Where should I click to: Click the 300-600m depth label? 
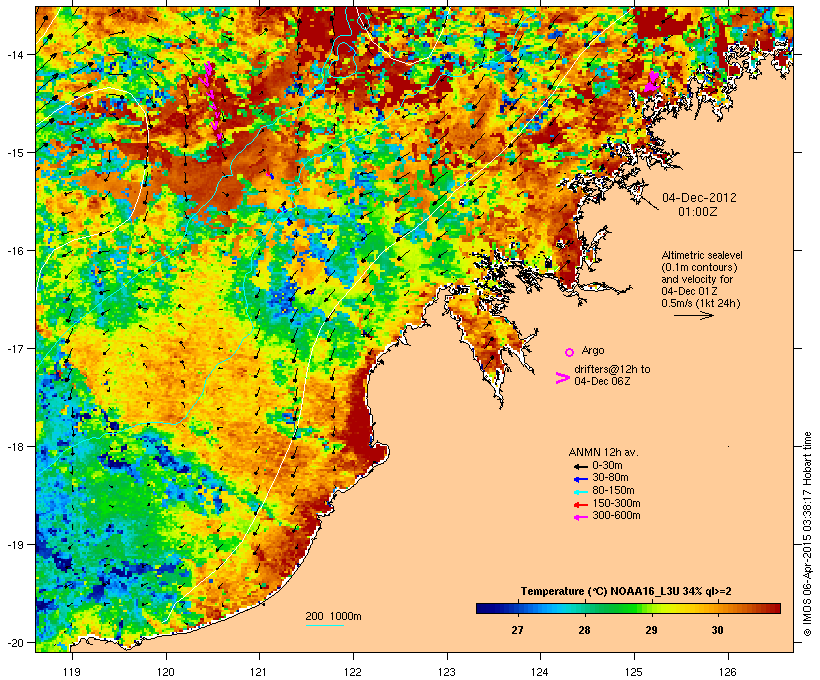[617, 516]
